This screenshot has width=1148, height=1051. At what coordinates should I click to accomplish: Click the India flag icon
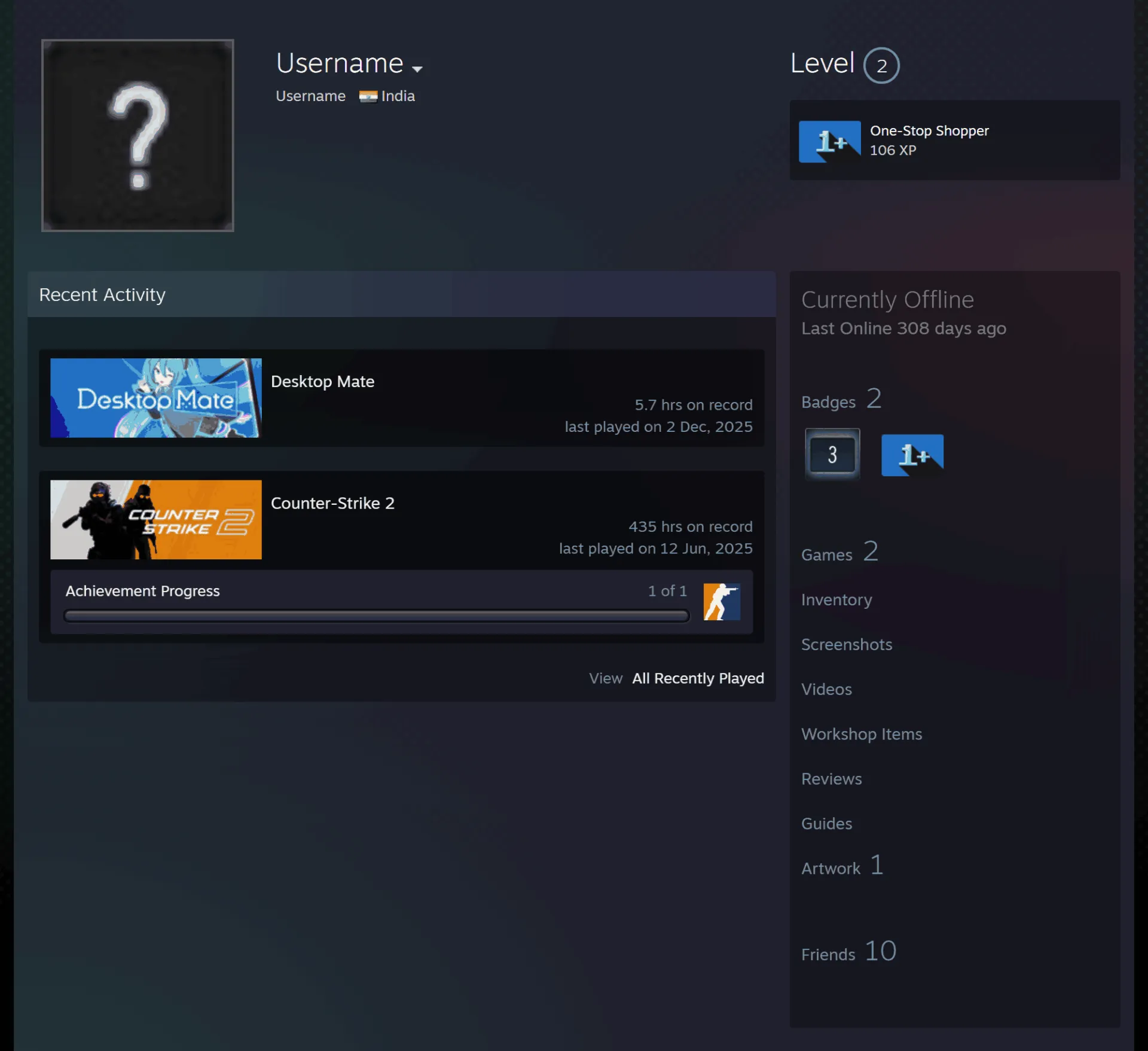click(x=368, y=96)
